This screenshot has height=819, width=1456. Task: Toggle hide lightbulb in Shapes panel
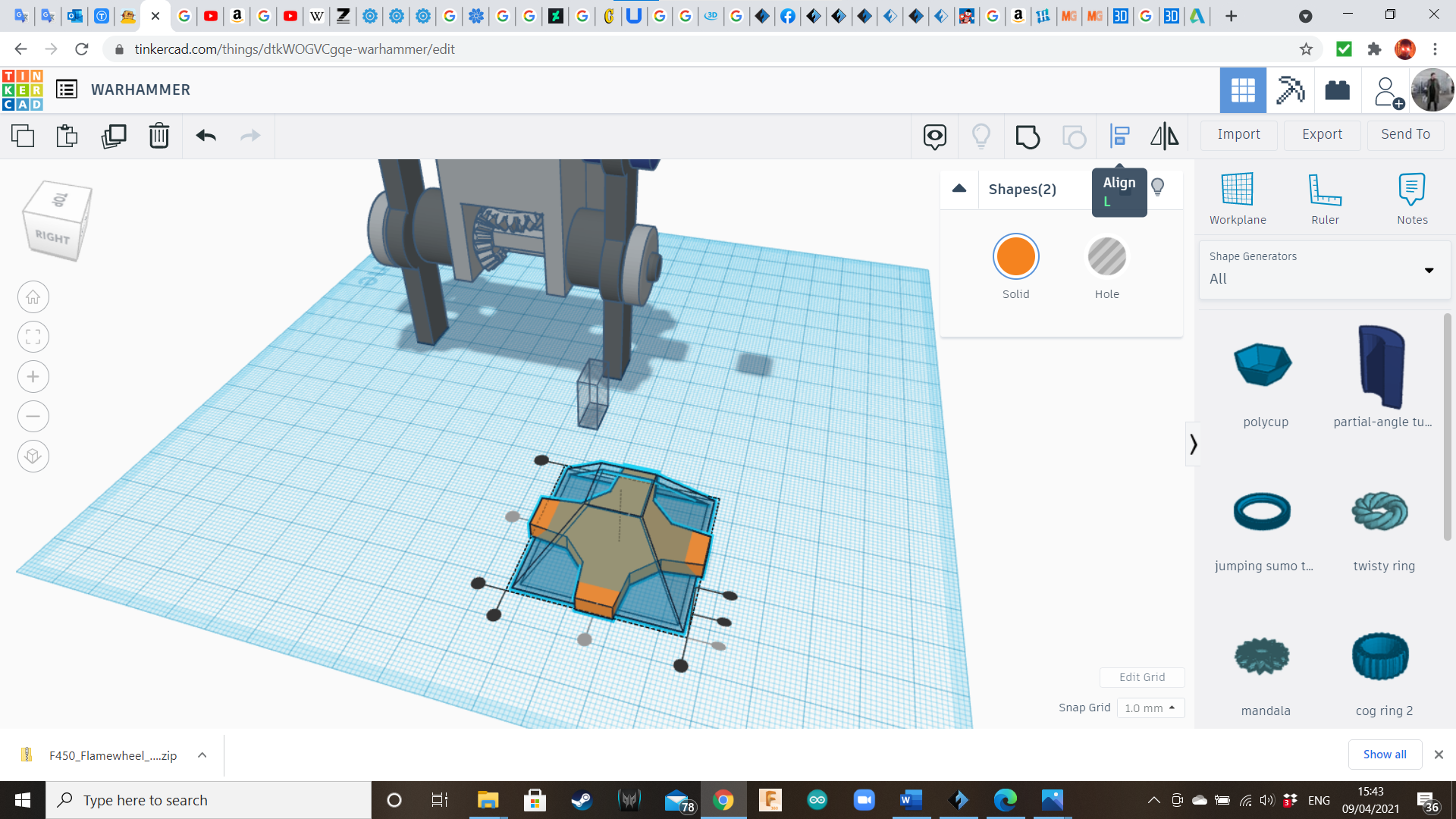[1158, 187]
